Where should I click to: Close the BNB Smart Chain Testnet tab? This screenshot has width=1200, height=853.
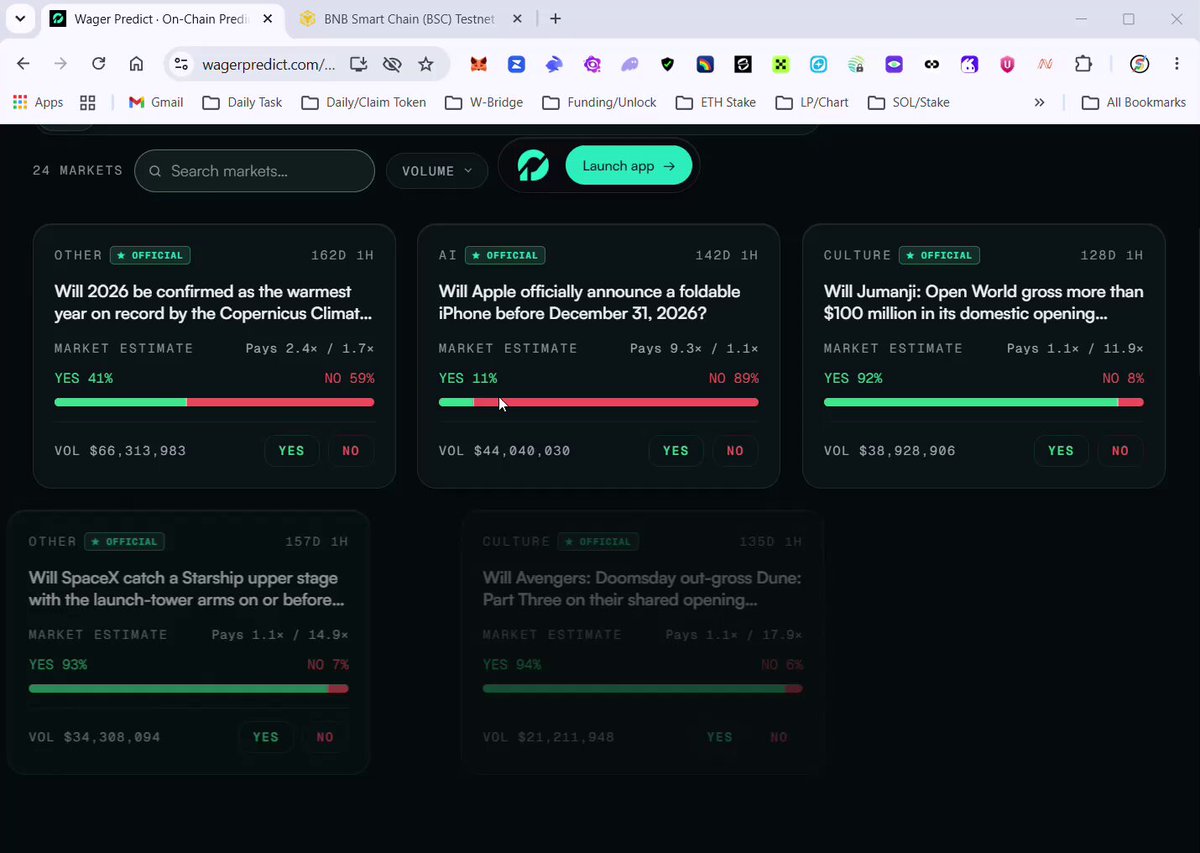(516, 19)
